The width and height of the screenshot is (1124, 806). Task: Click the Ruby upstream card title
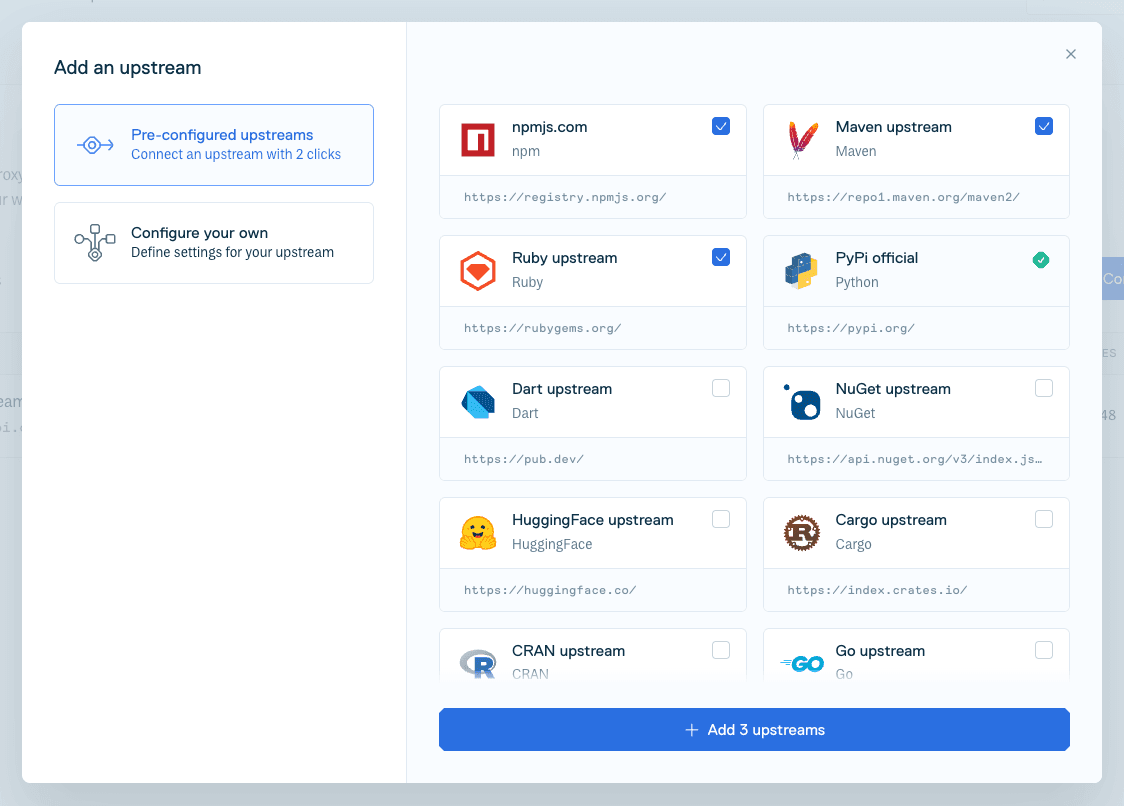click(564, 258)
